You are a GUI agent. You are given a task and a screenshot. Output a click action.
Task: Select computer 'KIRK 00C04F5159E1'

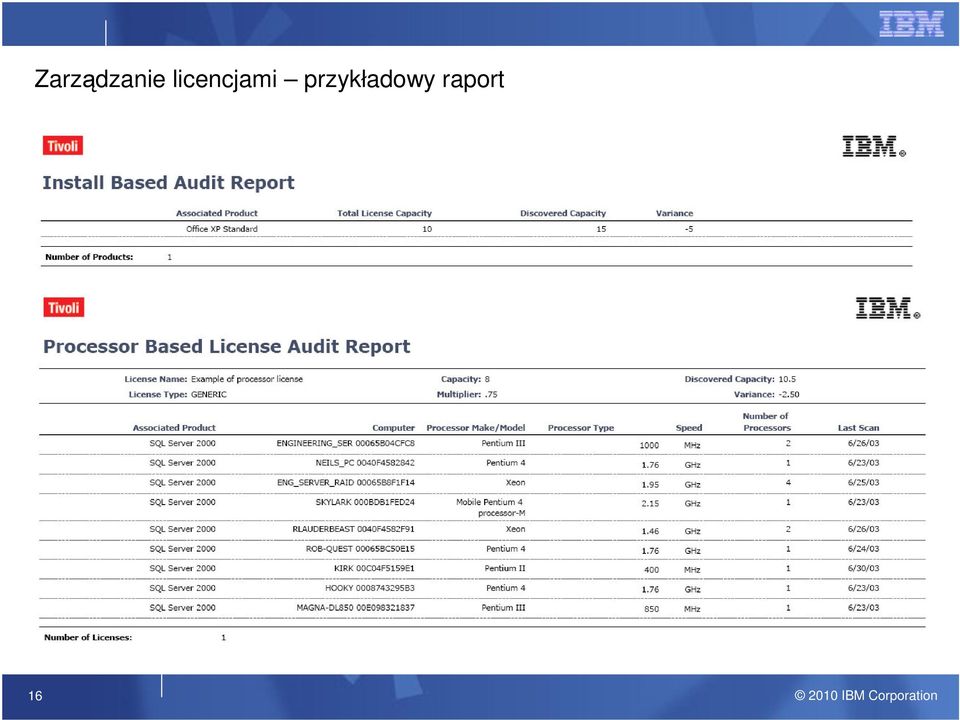374,568
